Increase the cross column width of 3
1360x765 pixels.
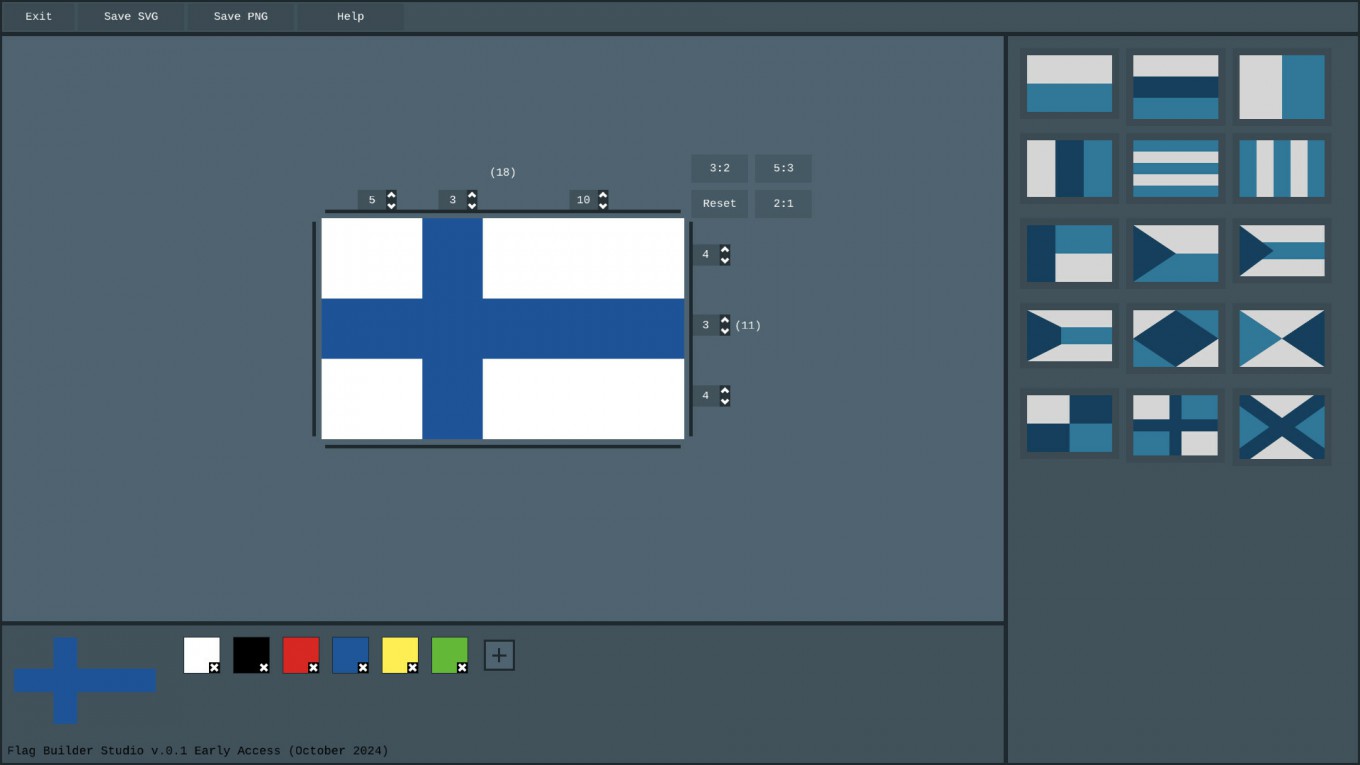(x=472, y=195)
